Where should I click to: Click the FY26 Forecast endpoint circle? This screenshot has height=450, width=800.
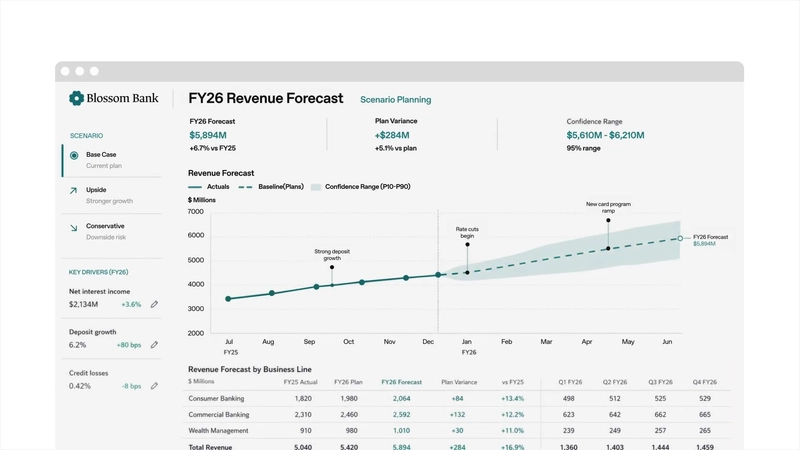[680, 238]
